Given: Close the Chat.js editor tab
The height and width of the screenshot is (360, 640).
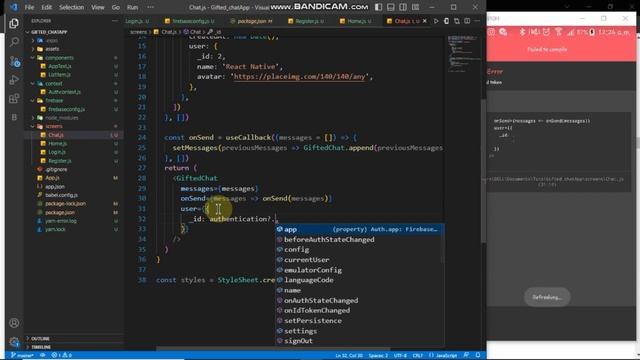Looking at the screenshot, I should [425, 21].
